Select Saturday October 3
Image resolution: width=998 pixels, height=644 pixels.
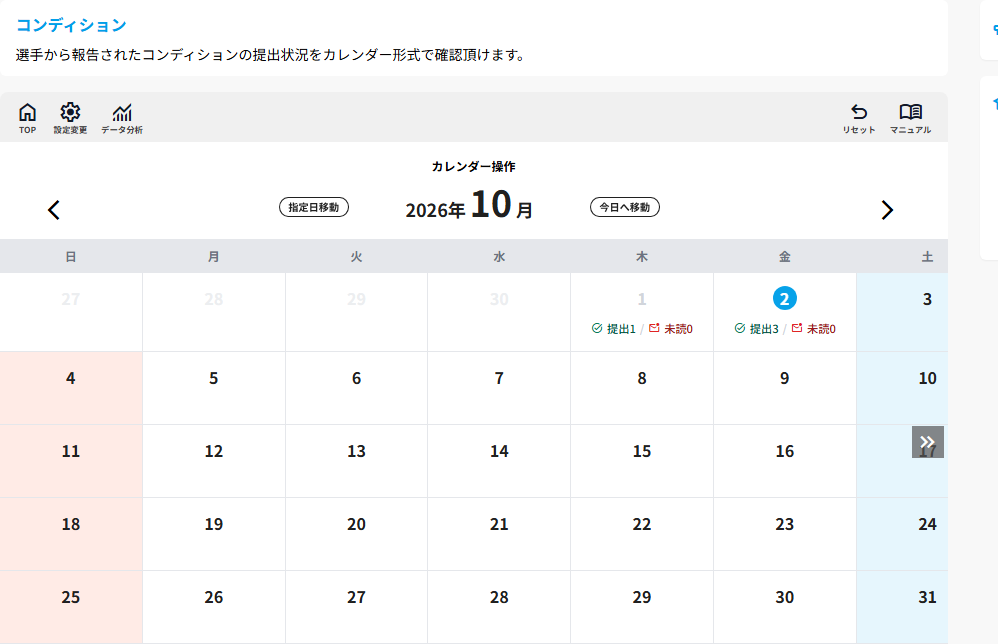[x=927, y=299]
